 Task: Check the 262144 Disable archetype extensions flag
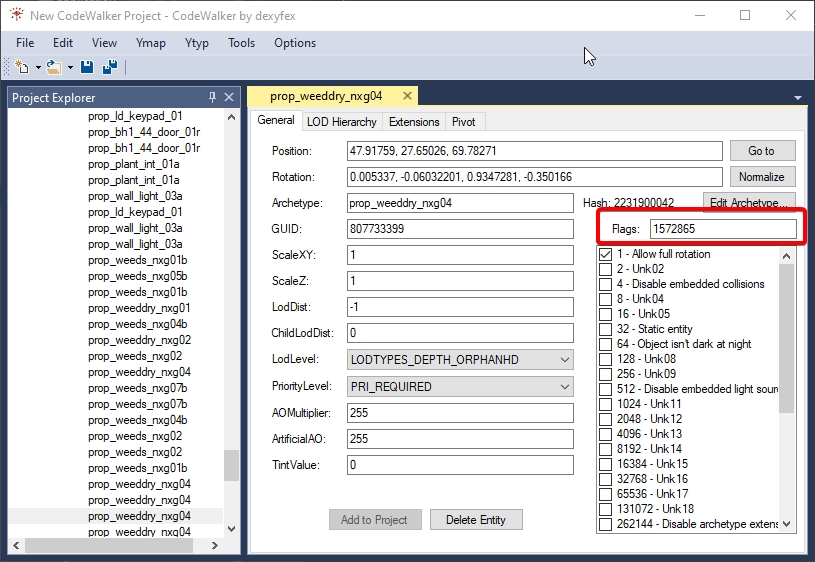pyautogui.click(x=605, y=524)
